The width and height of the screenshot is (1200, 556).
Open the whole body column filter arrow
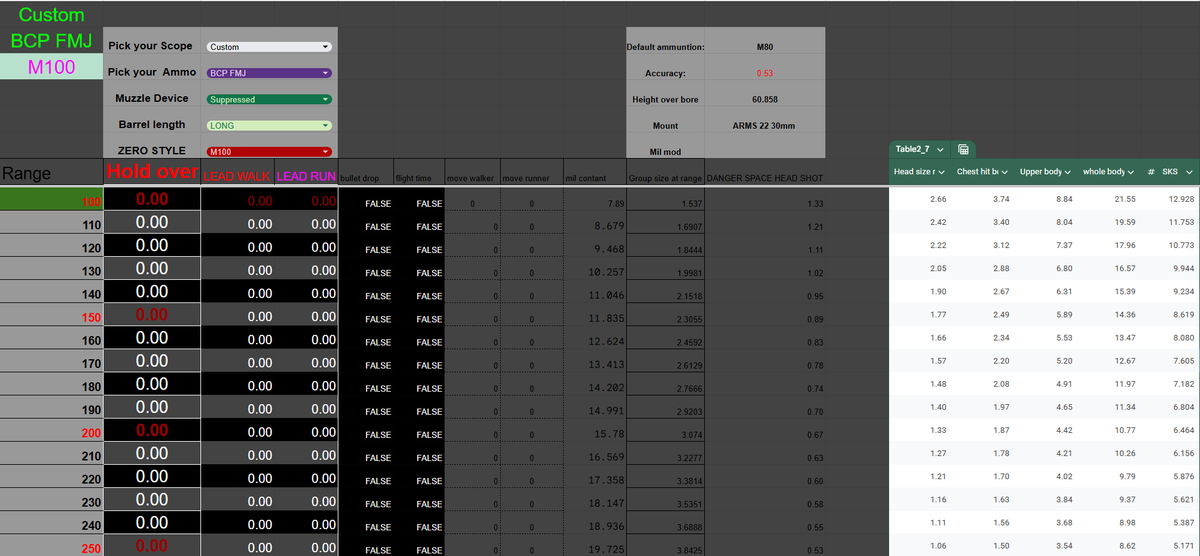tap(1130, 172)
